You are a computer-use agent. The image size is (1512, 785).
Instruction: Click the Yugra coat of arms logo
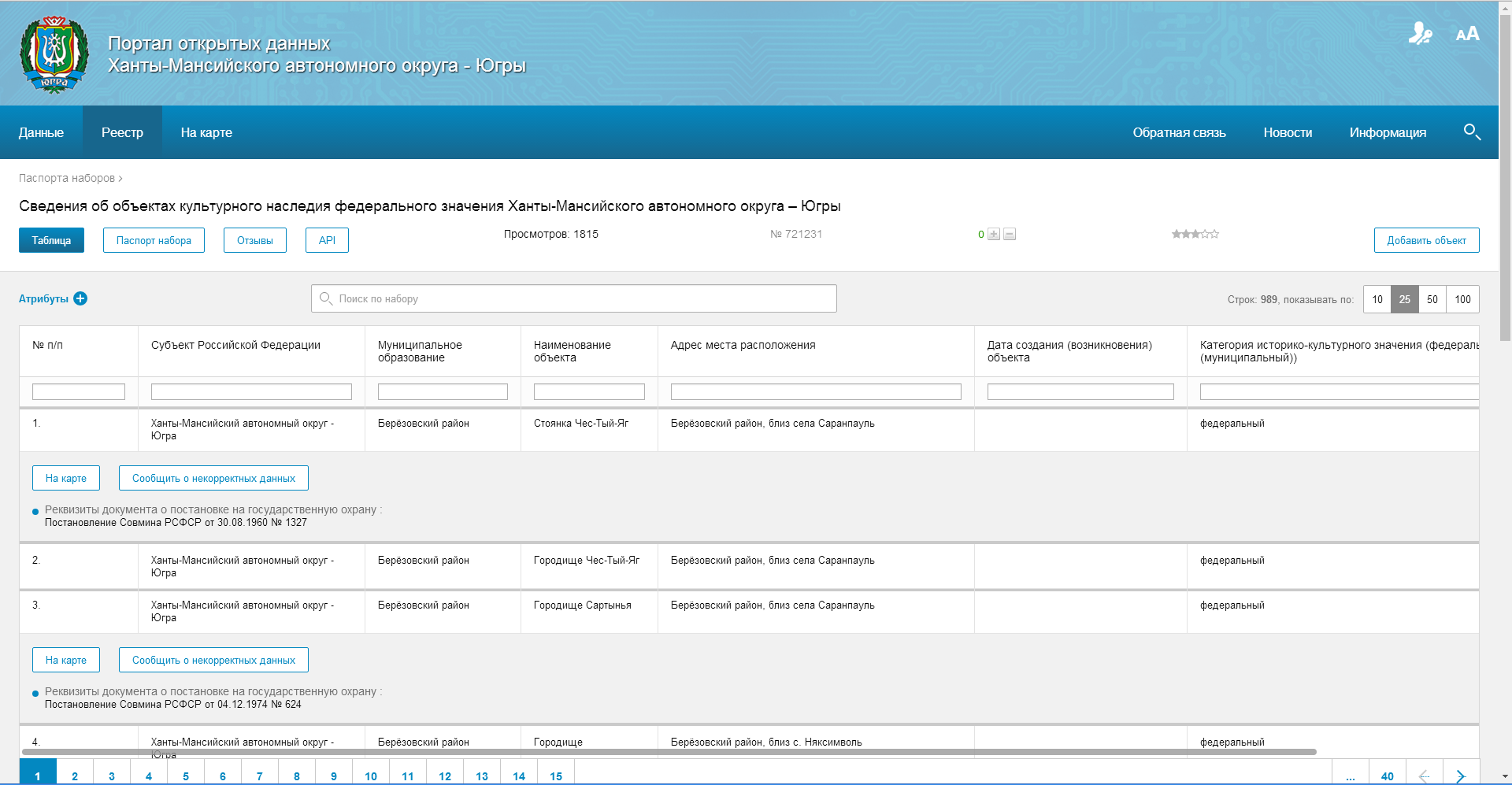tap(54, 54)
